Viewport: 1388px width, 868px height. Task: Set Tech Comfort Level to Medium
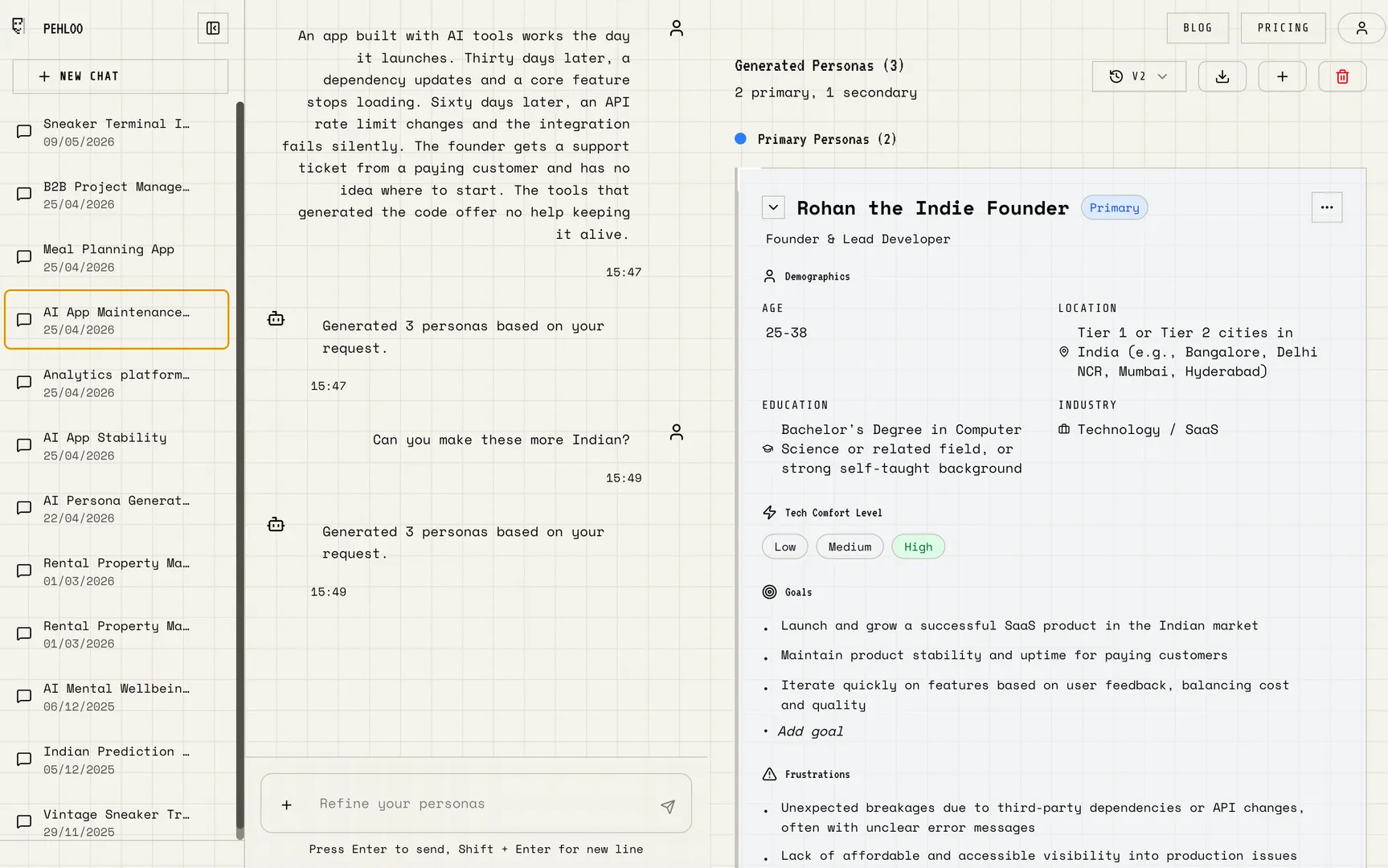[x=850, y=547]
